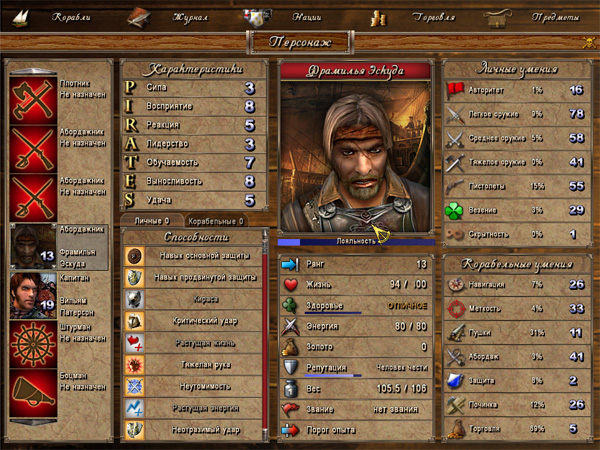
Task: Open the Журнал book icon
Action: pos(139,18)
